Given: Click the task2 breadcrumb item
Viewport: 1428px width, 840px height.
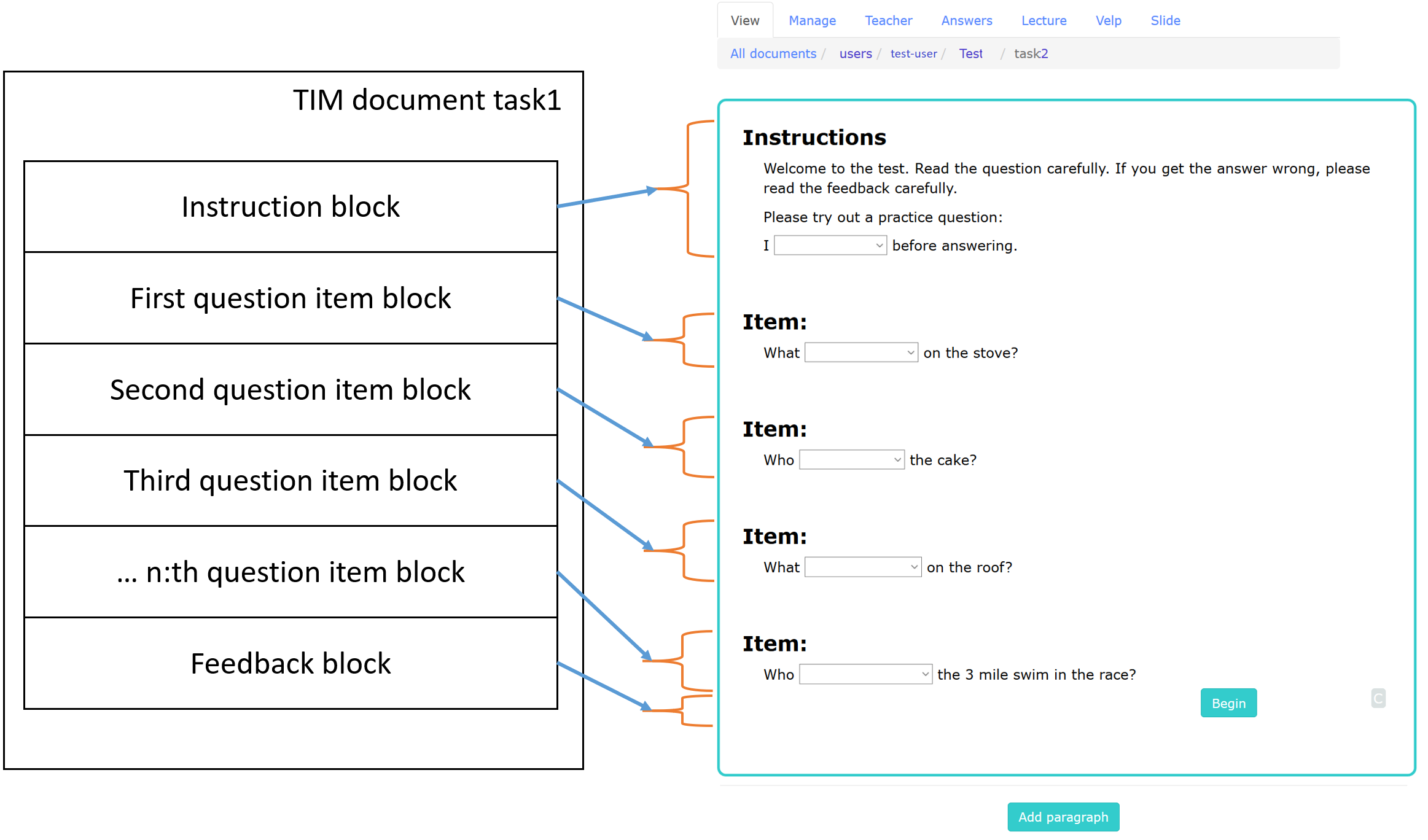Looking at the screenshot, I should (1031, 53).
